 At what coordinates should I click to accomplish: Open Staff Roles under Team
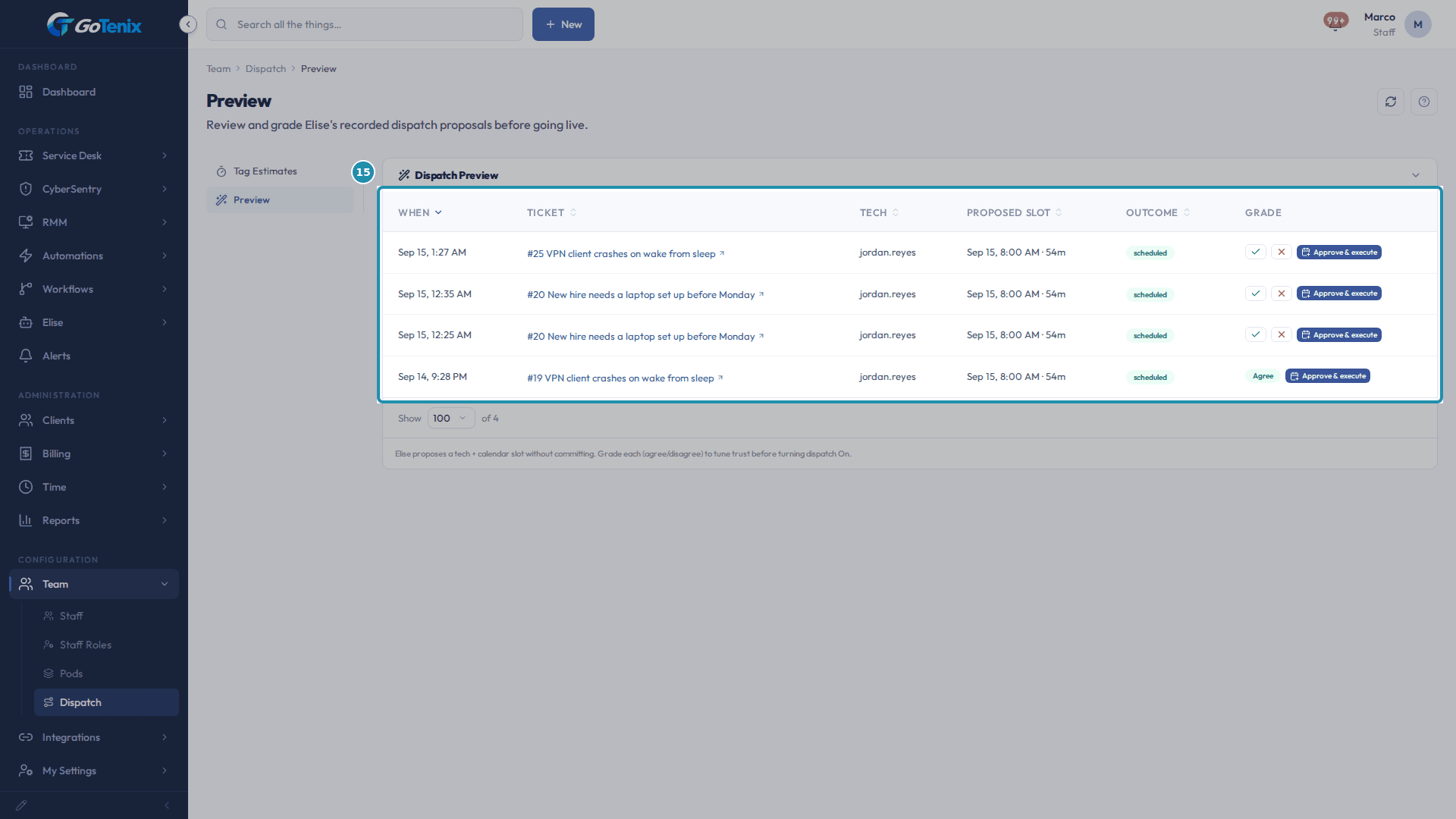pyautogui.click(x=106, y=645)
